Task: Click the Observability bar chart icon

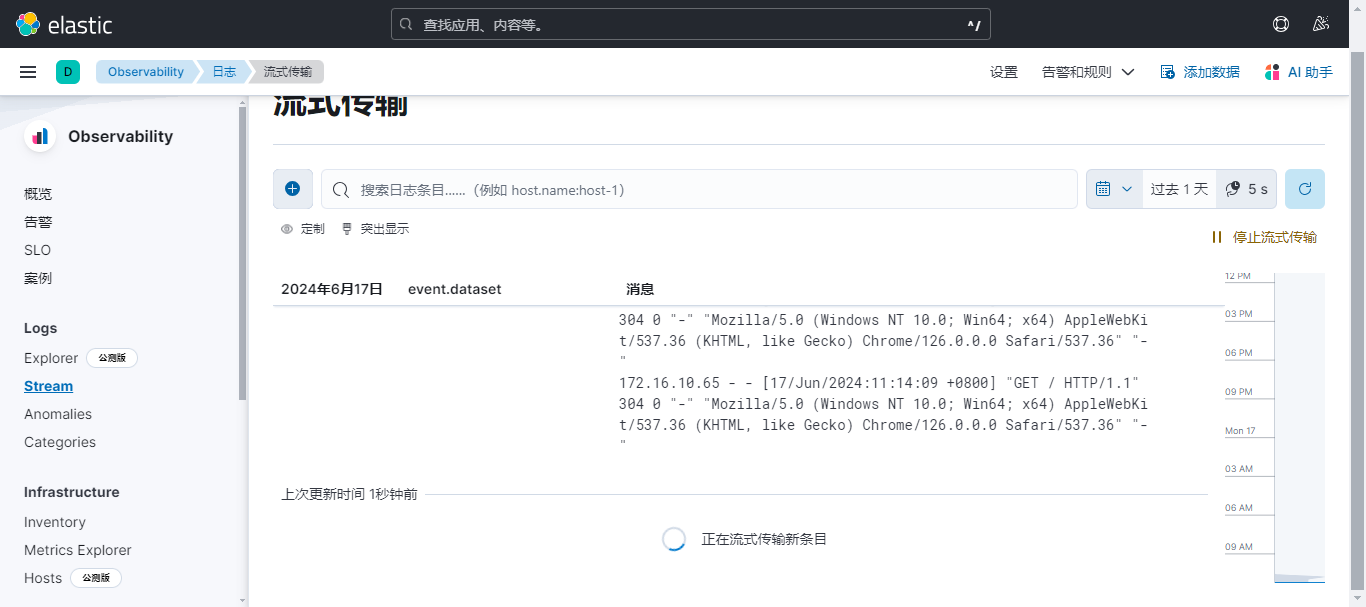Action: (x=40, y=136)
